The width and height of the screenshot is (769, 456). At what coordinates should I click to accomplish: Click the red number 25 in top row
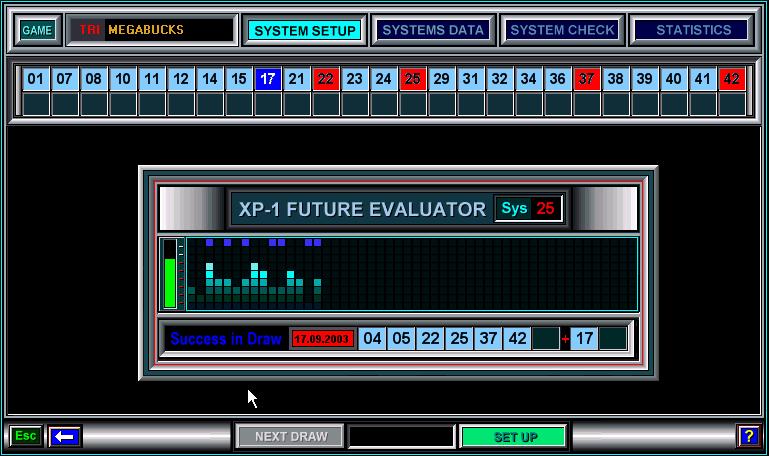(412, 78)
